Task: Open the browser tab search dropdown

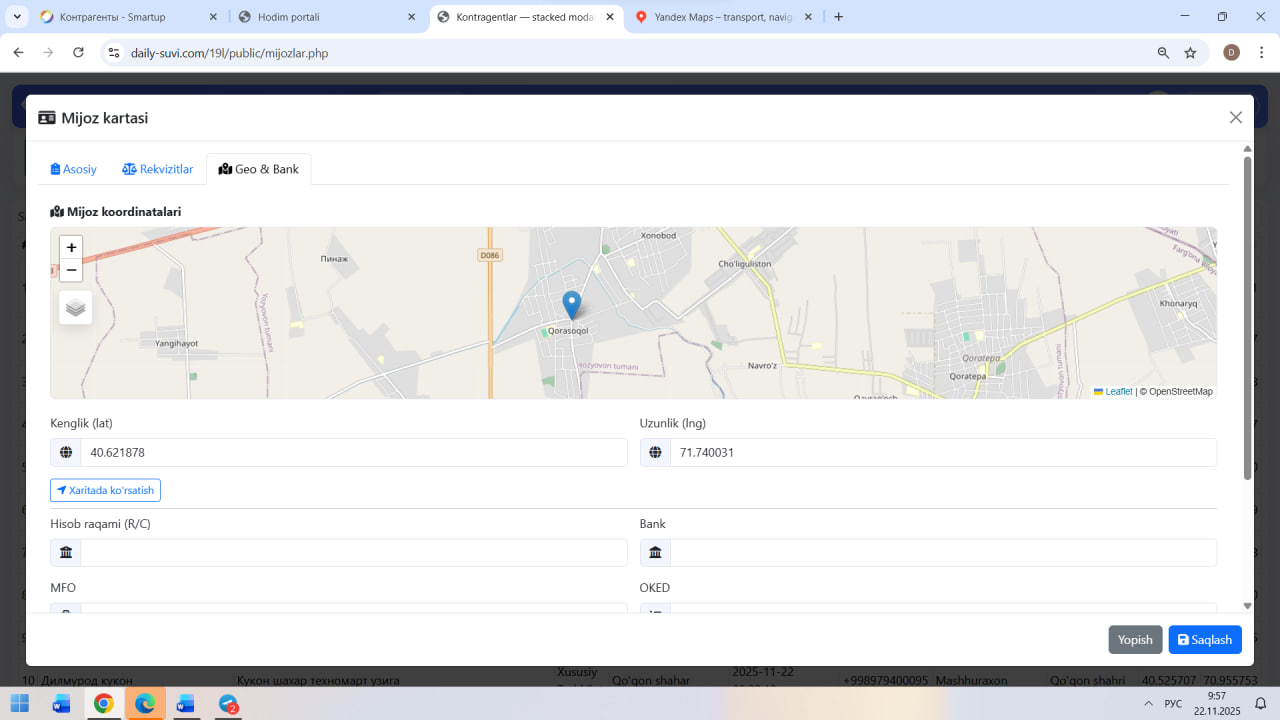Action: pos(18,17)
